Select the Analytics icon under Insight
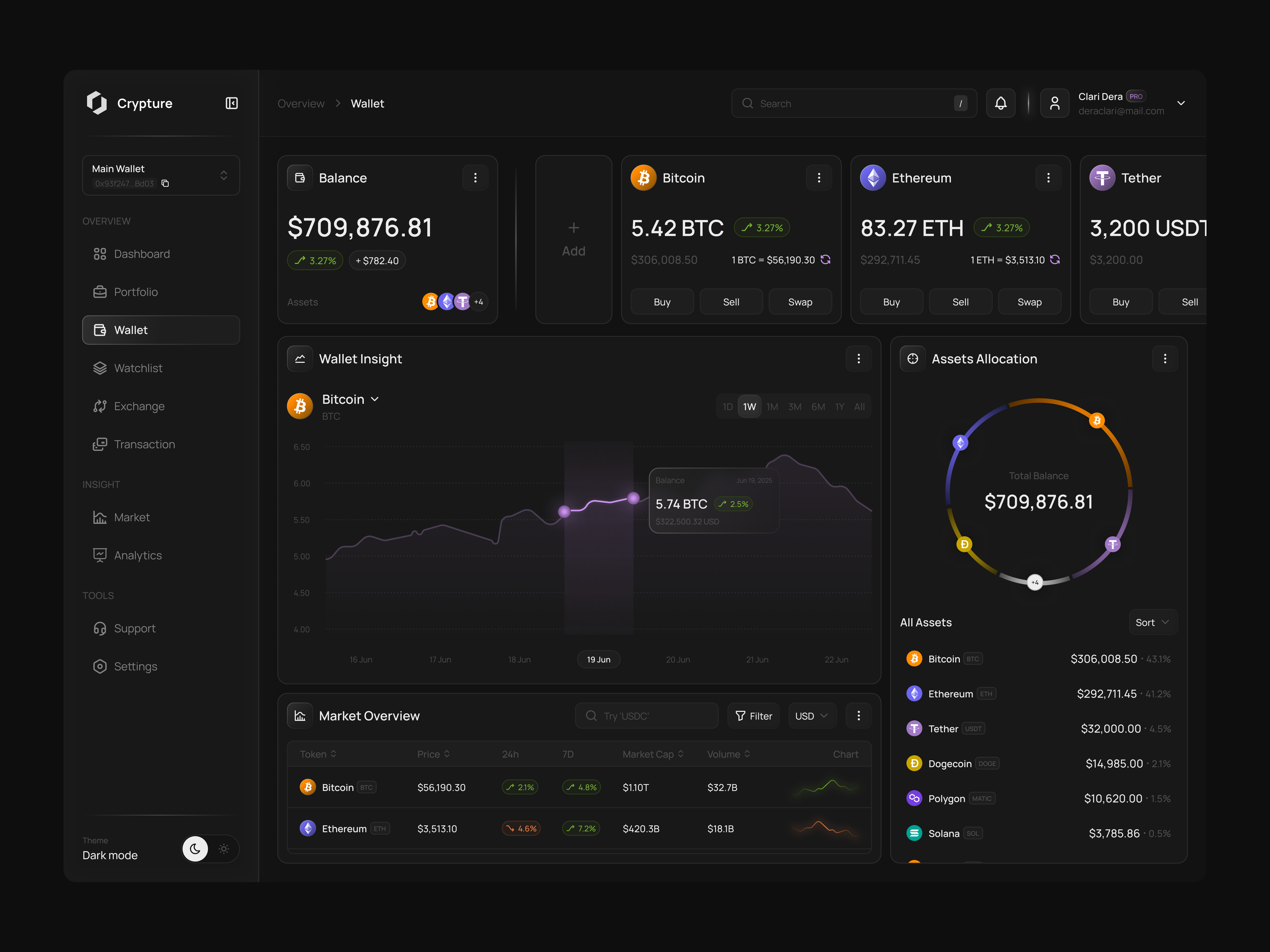This screenshot has height=952, width=1270. click(x=101, y=555)
